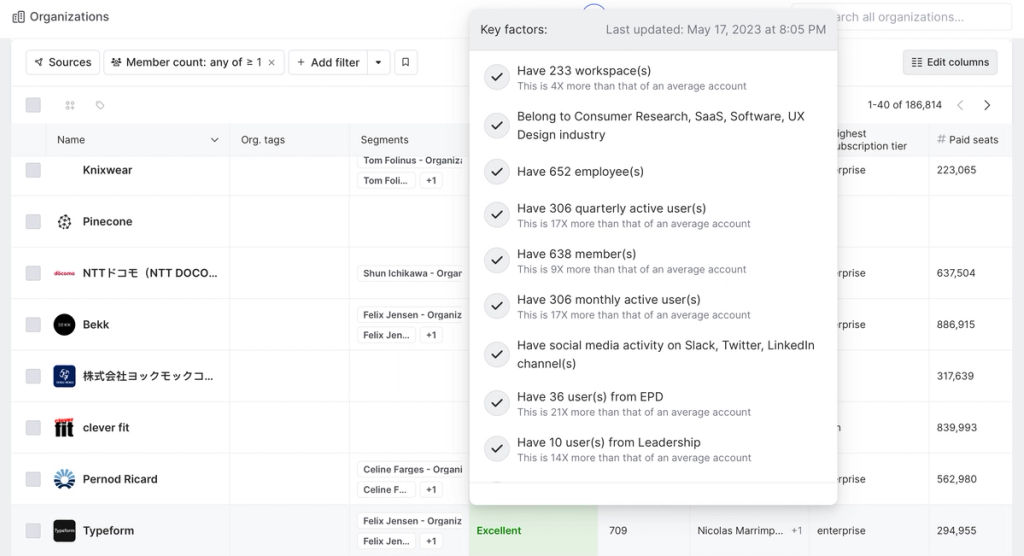Viewport: 1024px width, 556px height.
Task: Click checkmark beside 306 monthly active user(s)
Action: click(497, 306)
